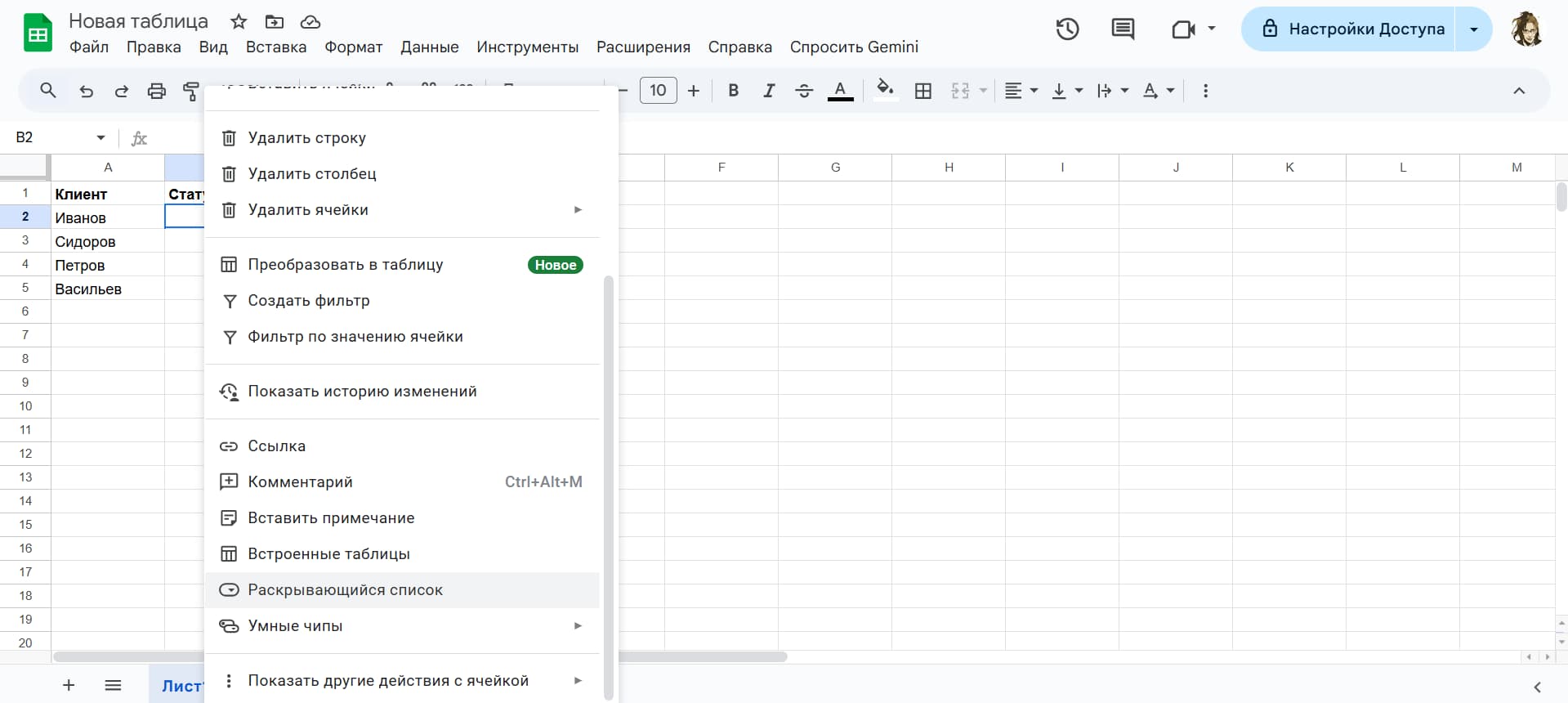Click the search magnifier in toolbar
The image size is (1568, 703).
pos(48,91)
